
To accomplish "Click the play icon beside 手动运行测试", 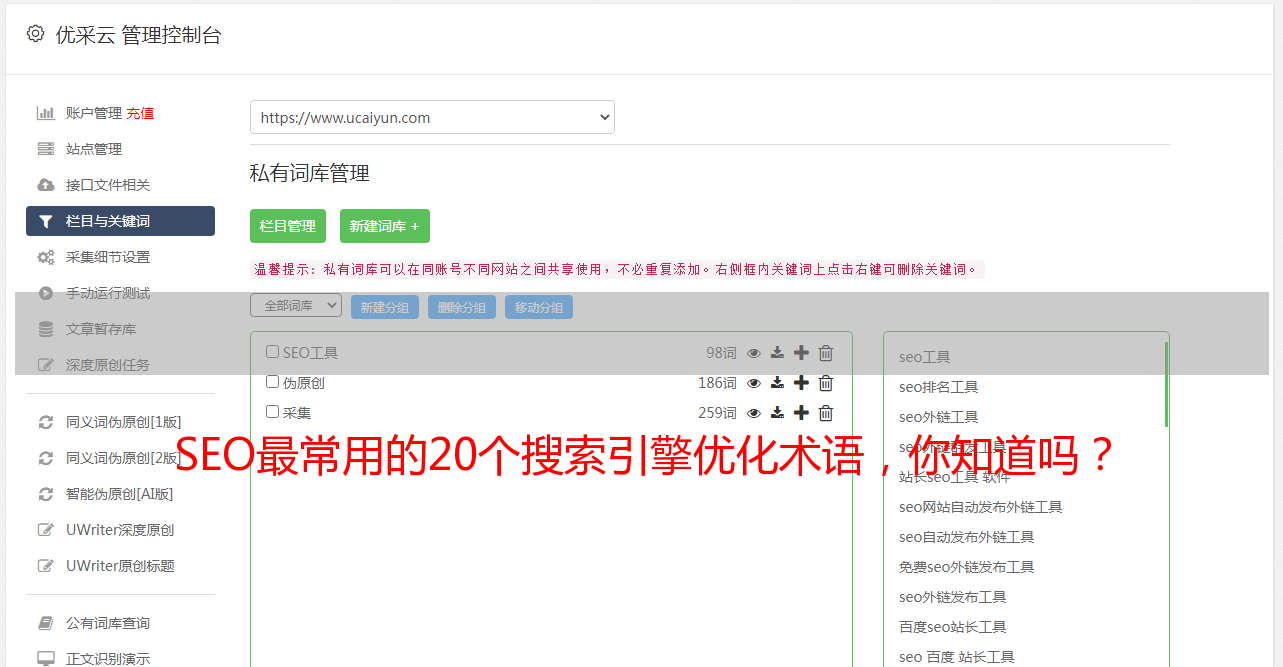I will pos(46,293).
